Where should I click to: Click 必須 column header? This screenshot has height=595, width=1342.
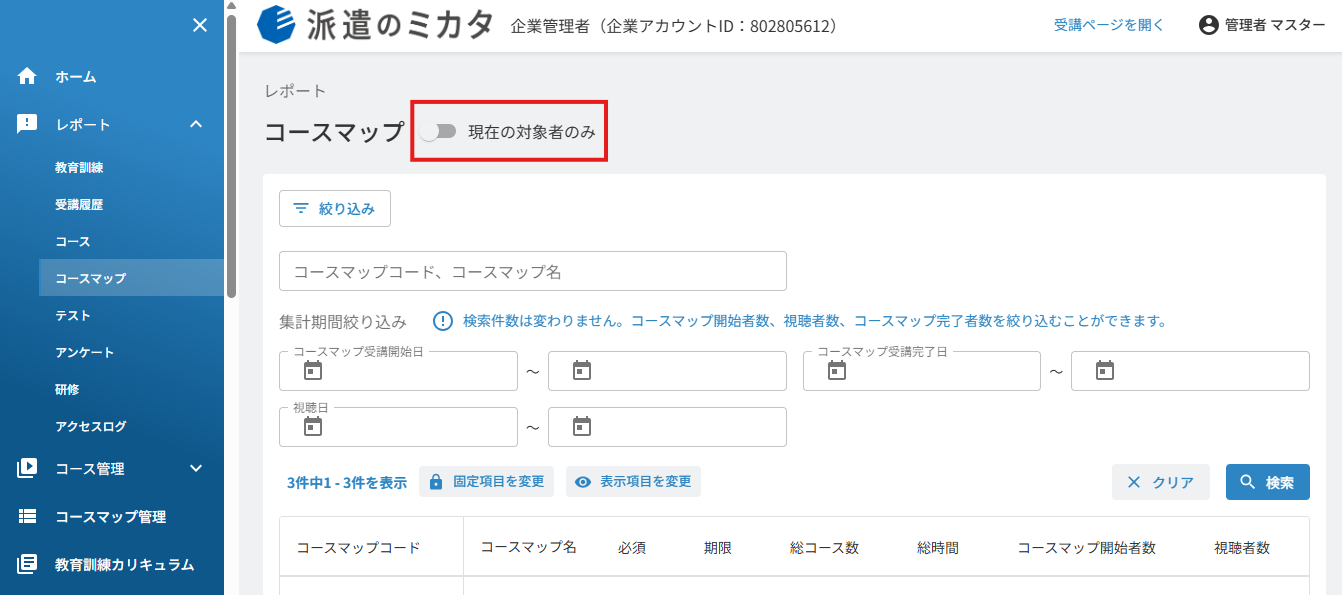tap(632, 547)
